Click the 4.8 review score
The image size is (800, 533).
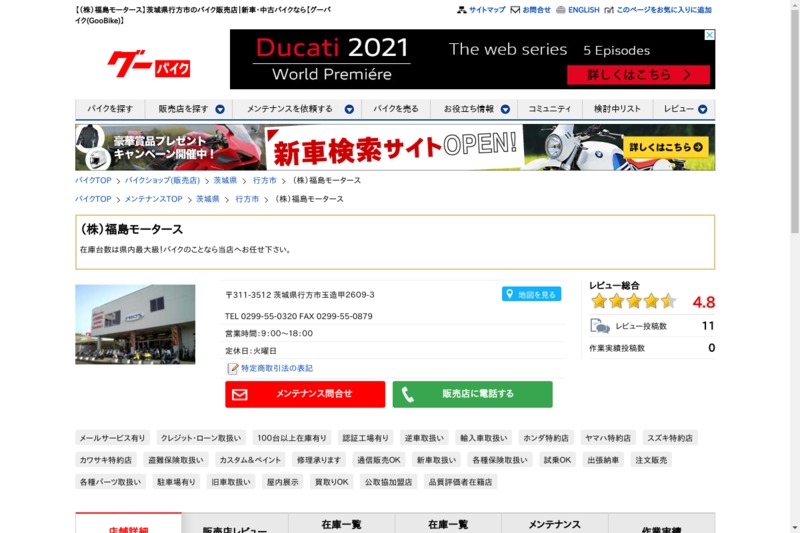pyautogui.click(x=704, y=302)
